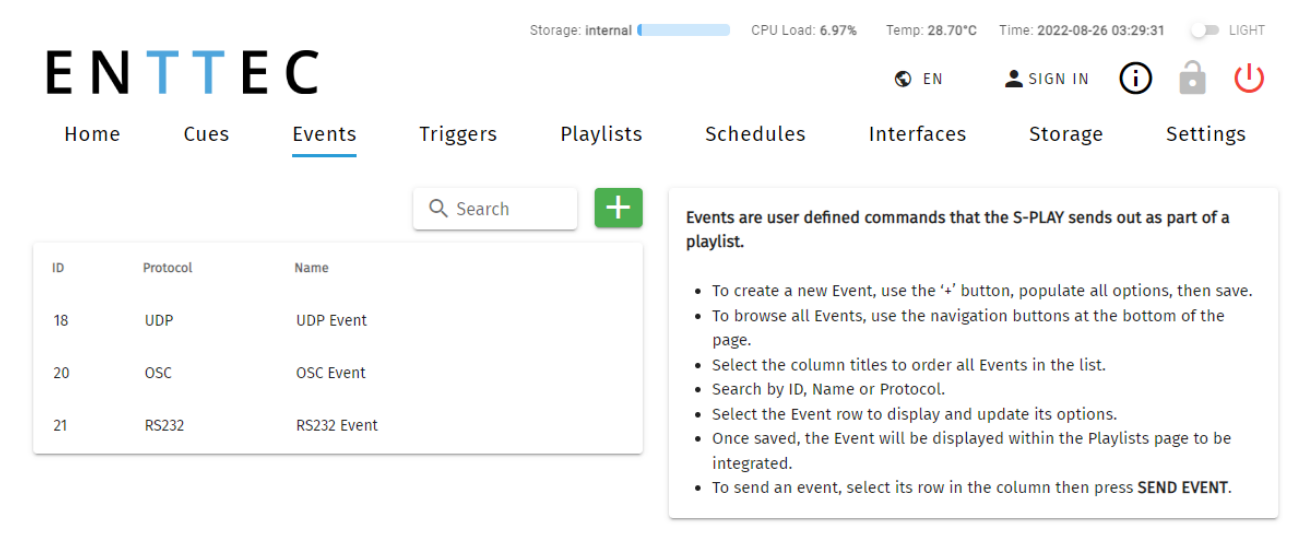Click the bold SEND EVENT text in help
Image resolution: width=1308 pixels, height=540 pixels.
point(1183,488)
